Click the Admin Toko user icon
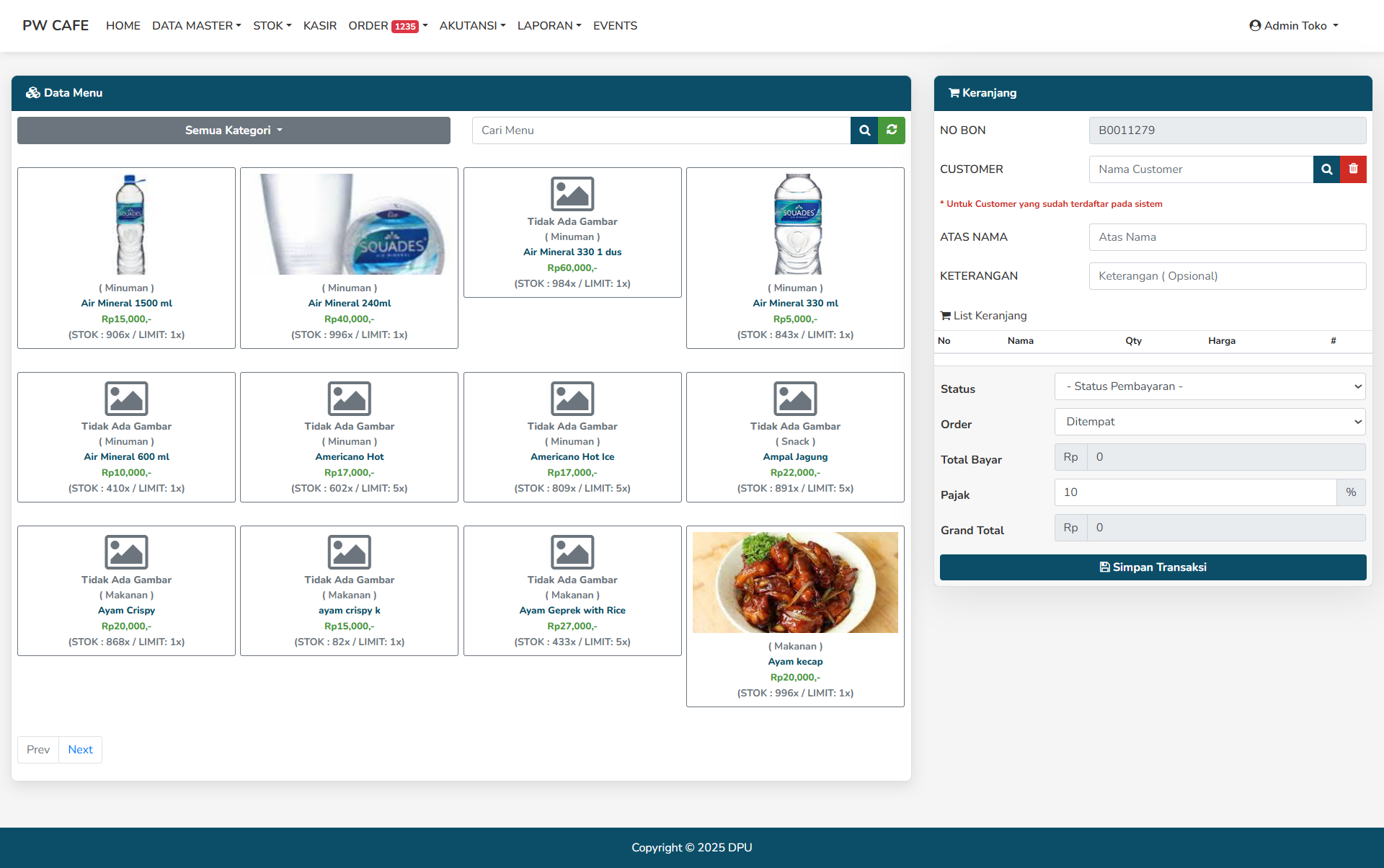 point(1255,26)
